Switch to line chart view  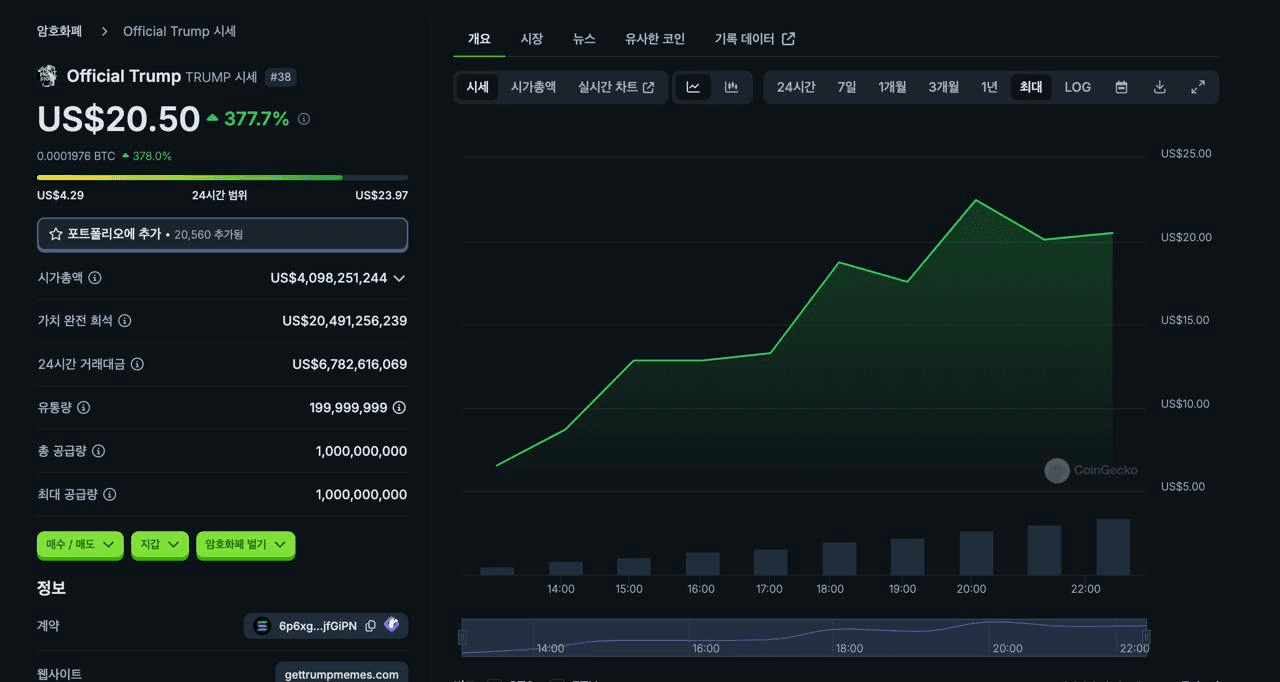click(x=693, y=87)
